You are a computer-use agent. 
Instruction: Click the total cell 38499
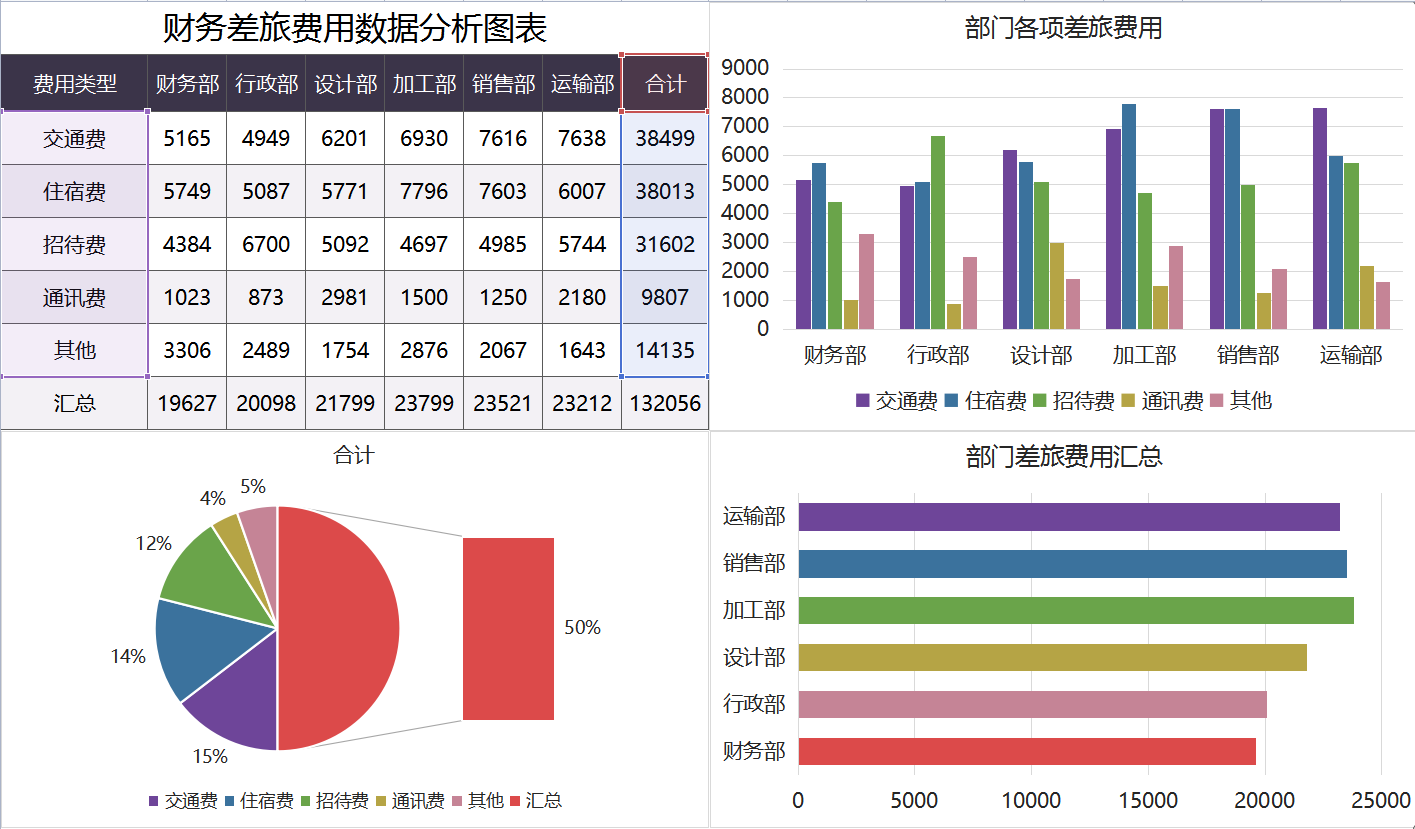click(x=665, y=139)
